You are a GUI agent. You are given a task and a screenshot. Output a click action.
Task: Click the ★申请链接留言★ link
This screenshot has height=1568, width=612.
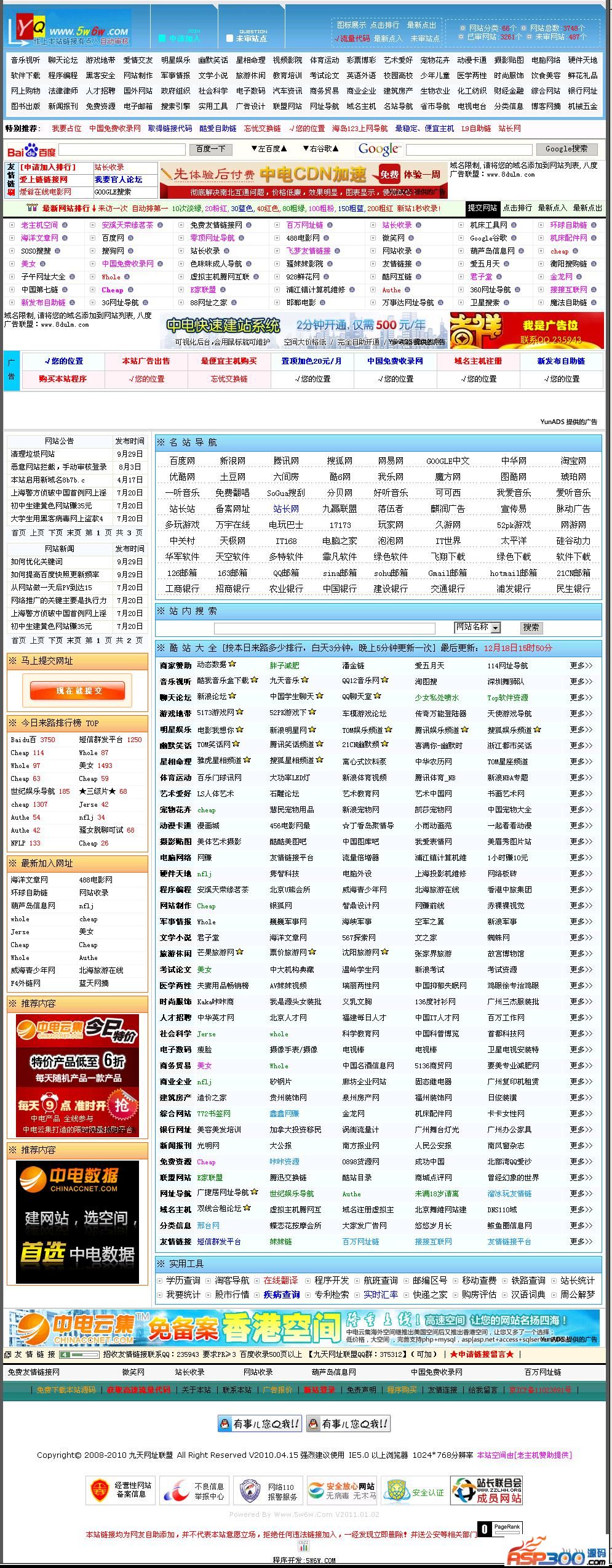click(x=482, y=1354)
